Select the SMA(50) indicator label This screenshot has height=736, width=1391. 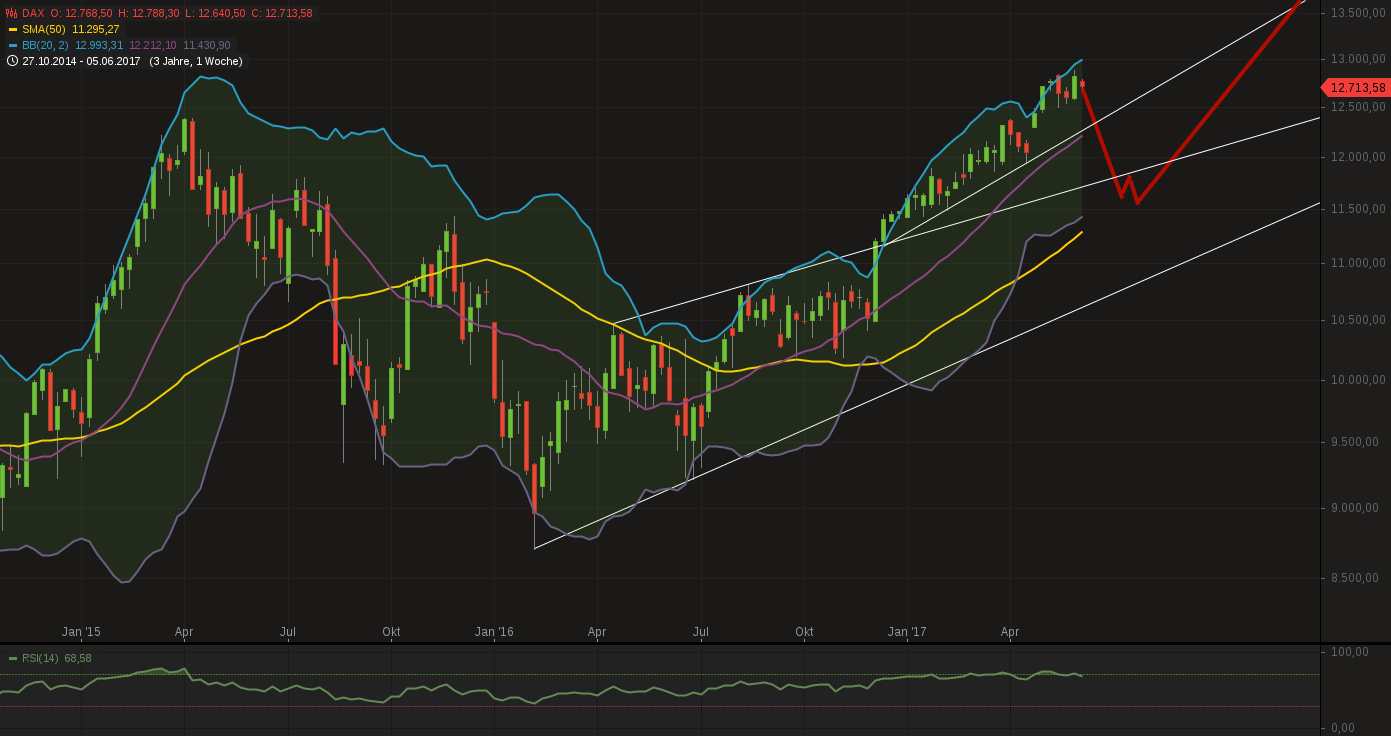click(x=43, y=29)
